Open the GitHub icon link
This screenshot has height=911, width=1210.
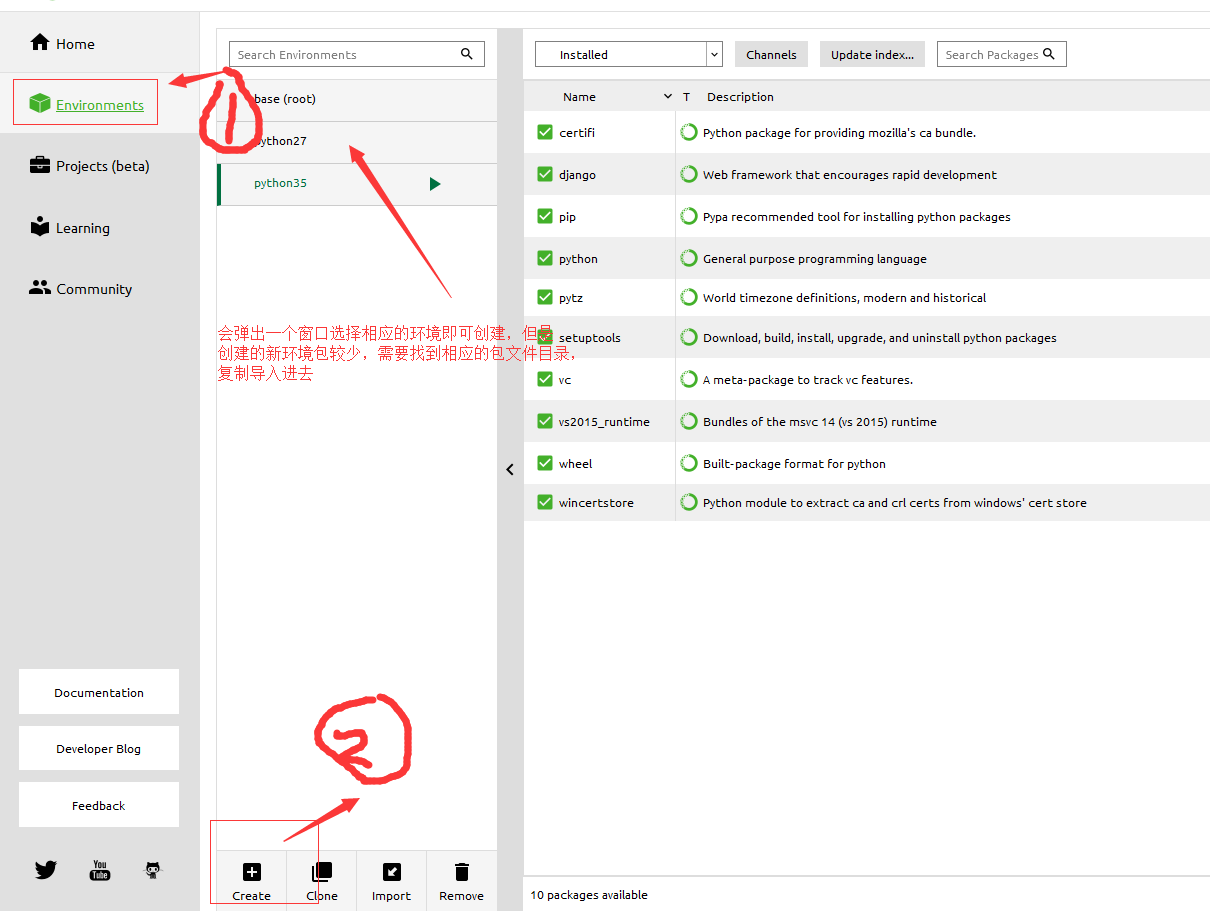pos(152,870)
